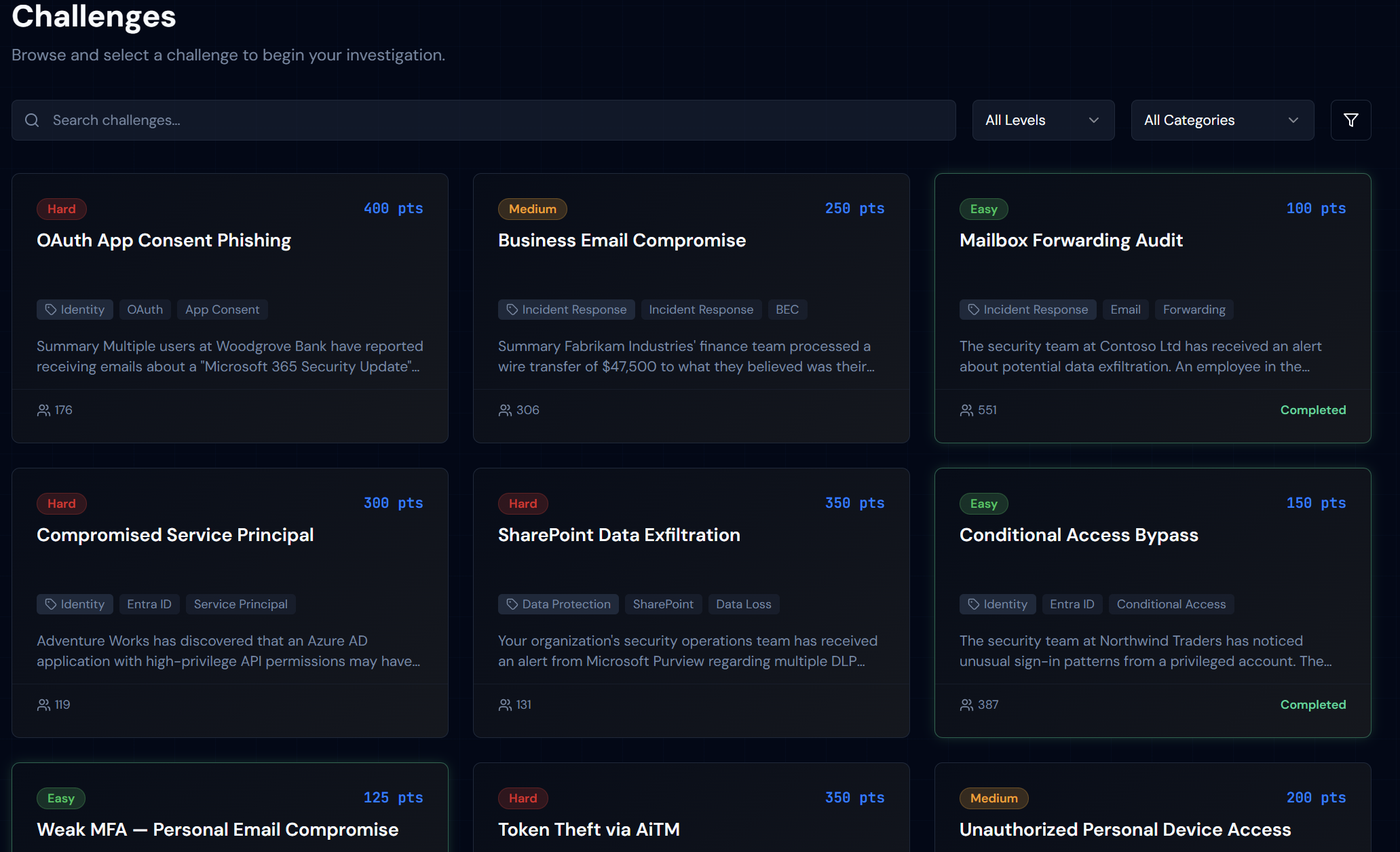Screen dimensions: 1400x852
Task: Open OAuth App Consent Phishing challenge
Action: (164, 240)
